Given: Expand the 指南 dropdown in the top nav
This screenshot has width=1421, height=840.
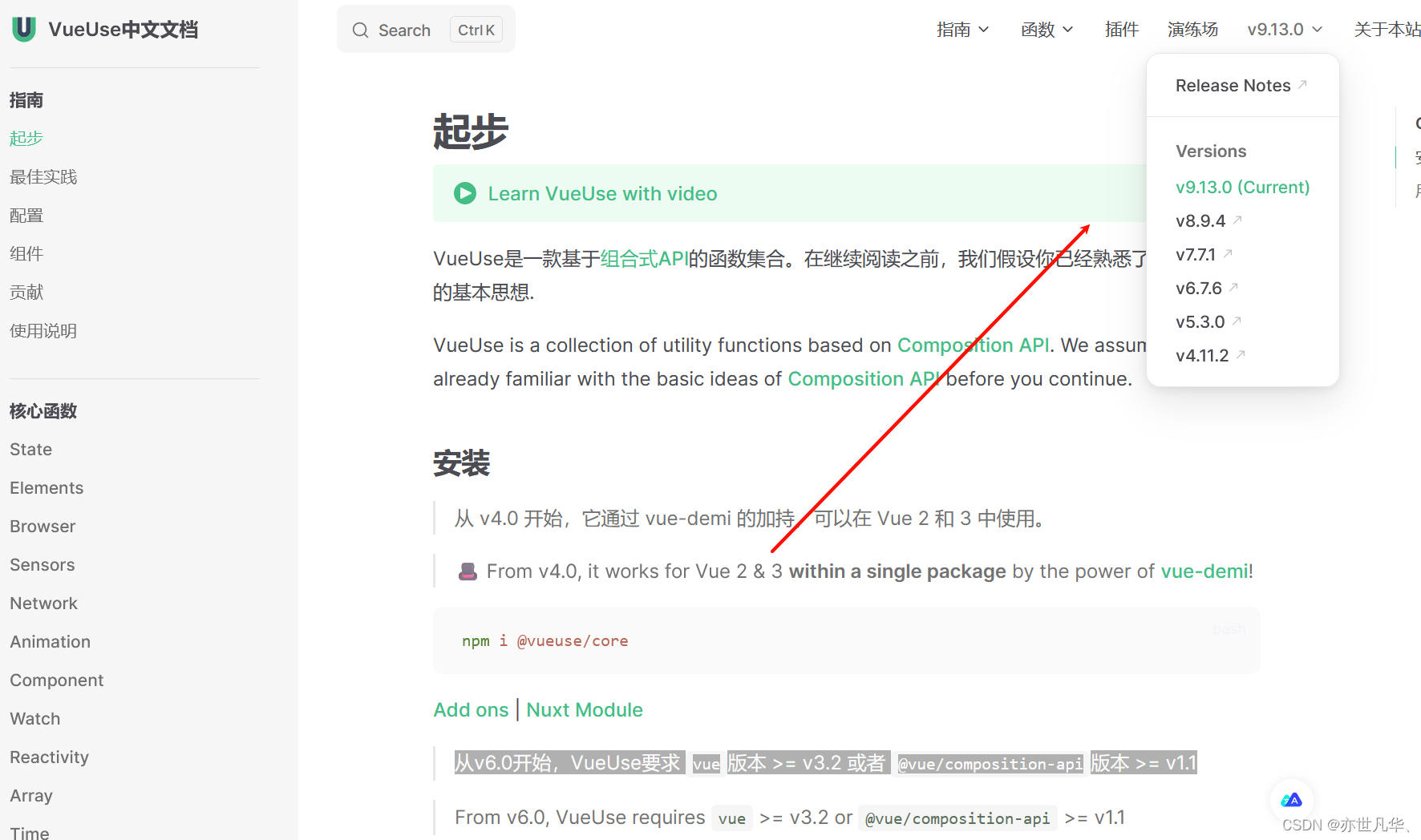Looking at the screenshot, I should coord(962,30).
